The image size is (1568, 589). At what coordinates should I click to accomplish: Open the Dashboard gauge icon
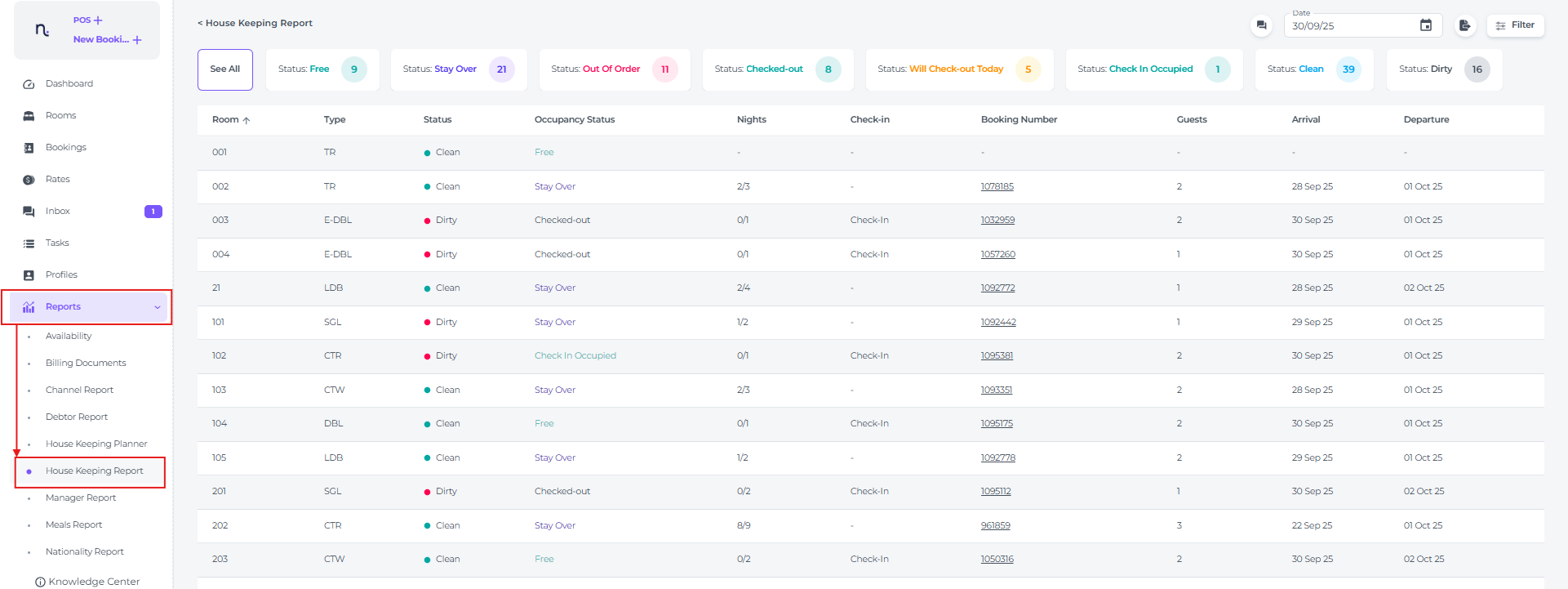29,84
